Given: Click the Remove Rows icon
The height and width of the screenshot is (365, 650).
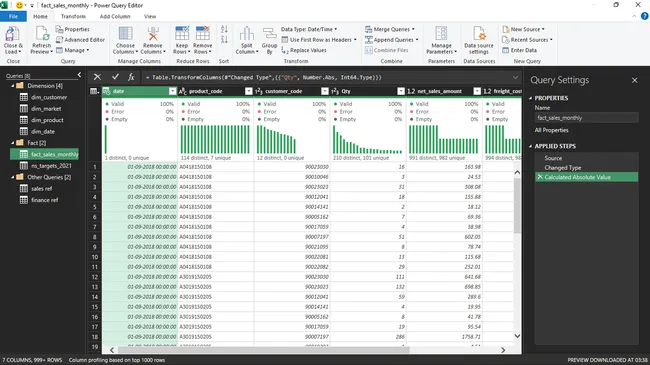Looking at the screenshot, I should (202, 34).
